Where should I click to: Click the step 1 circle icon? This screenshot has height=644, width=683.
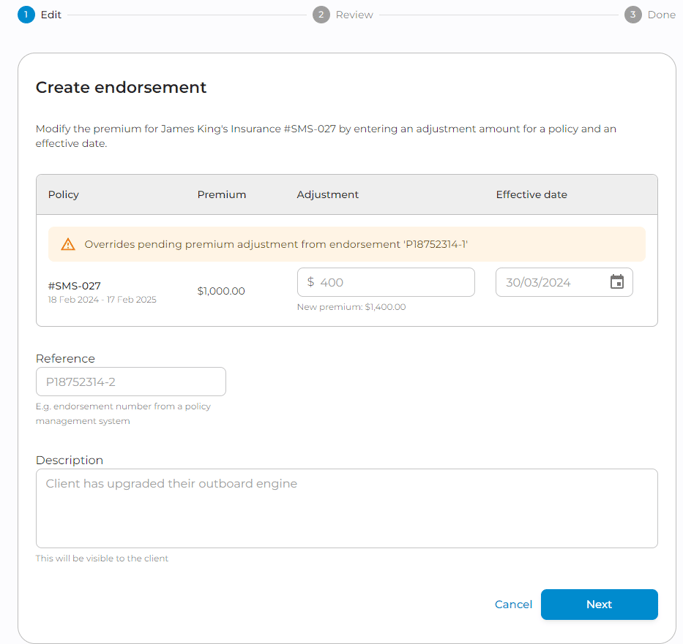click(x=26, y=15)
